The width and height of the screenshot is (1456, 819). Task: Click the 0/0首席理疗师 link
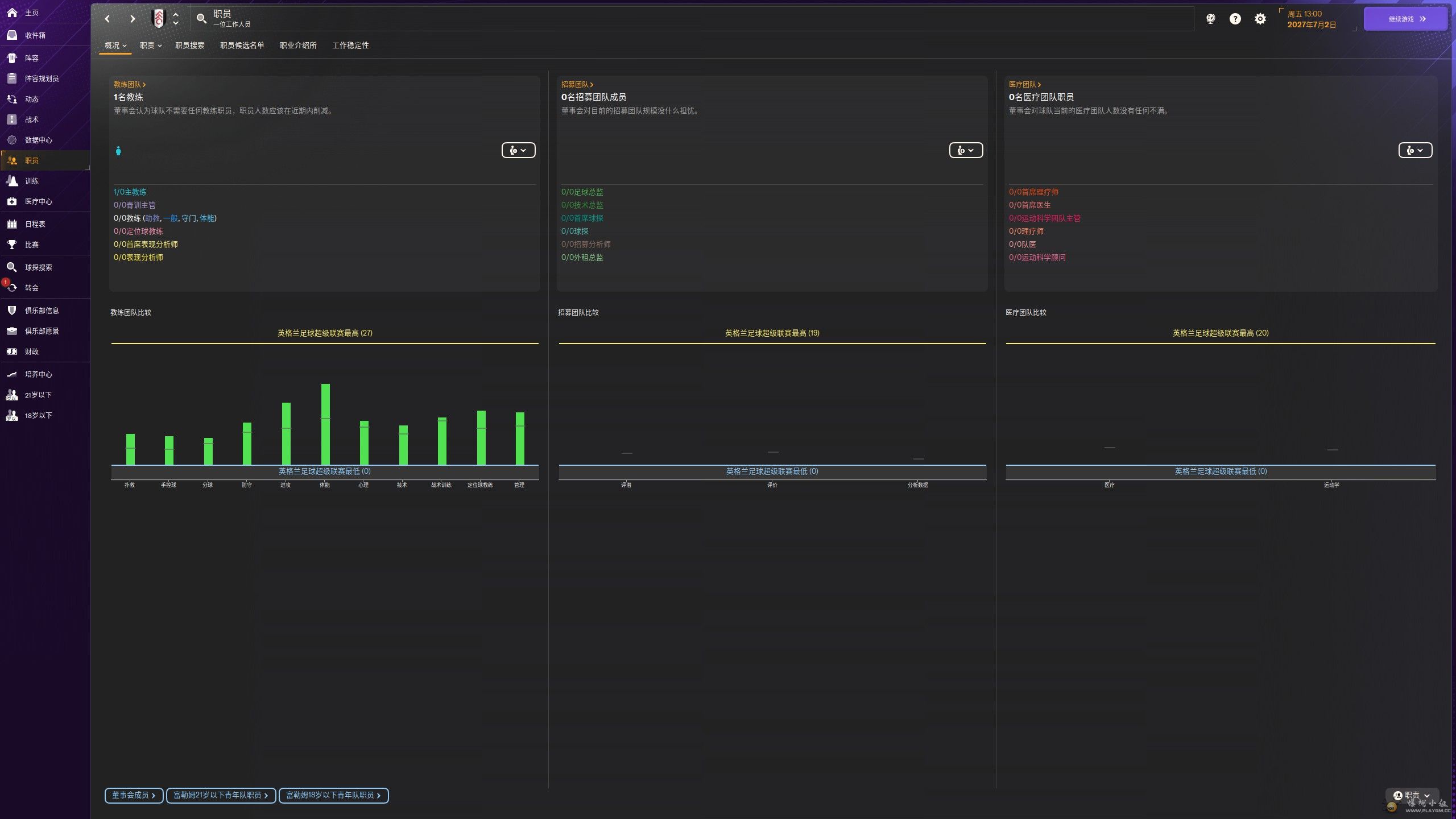click(x=1033, y=192)
